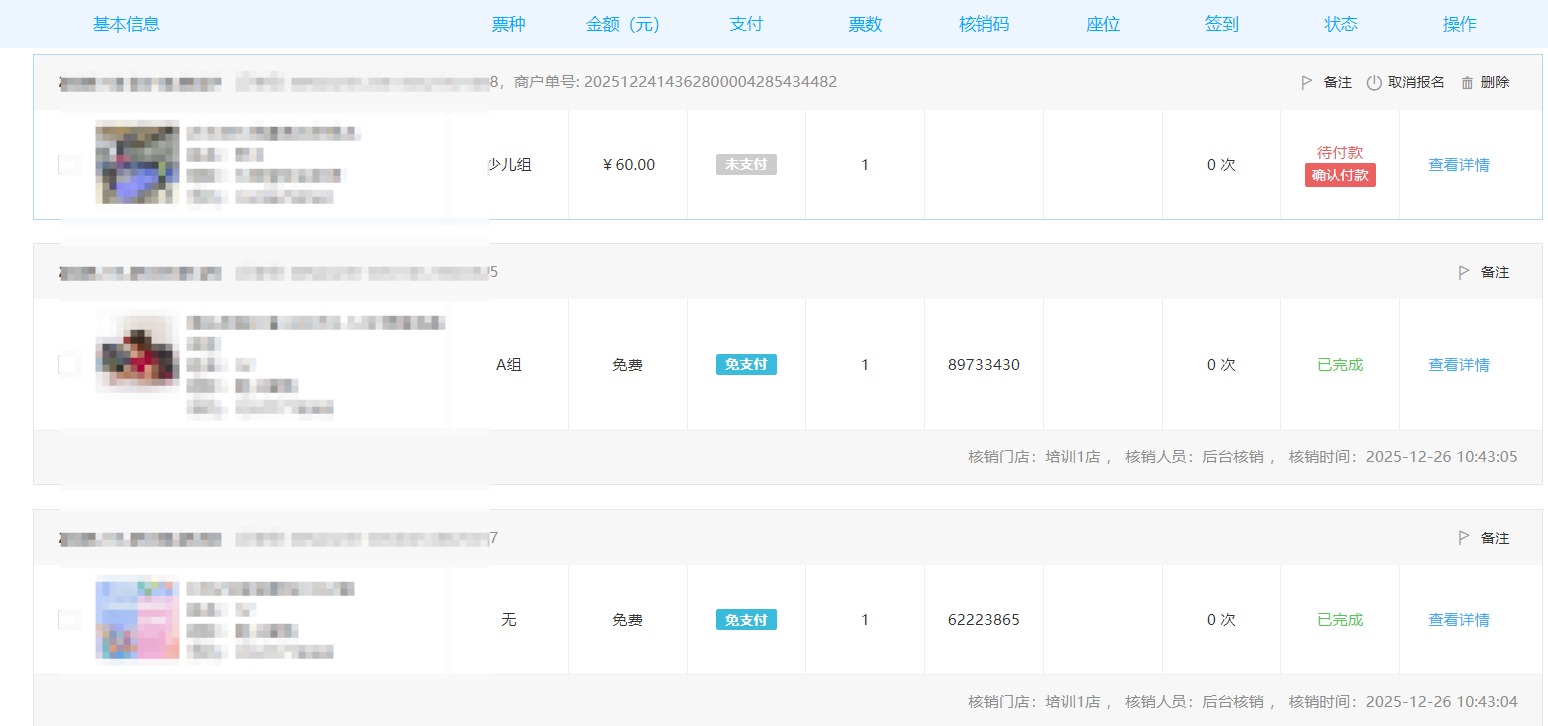Click the 状态 column header
The width and height of the screenshot is (1548, 726).
click(x=1340, y=24)
